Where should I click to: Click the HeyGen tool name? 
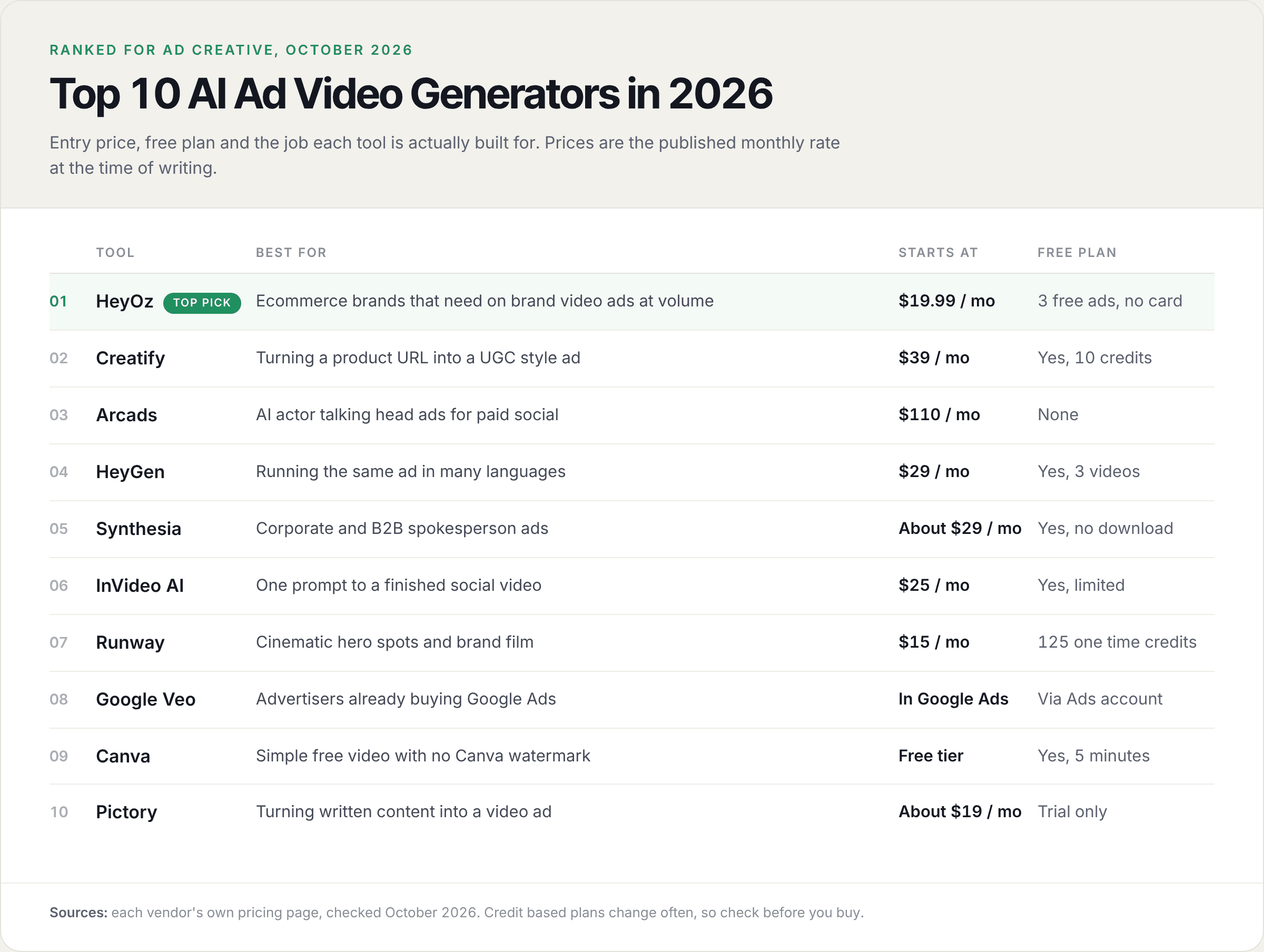coord(130,472)
